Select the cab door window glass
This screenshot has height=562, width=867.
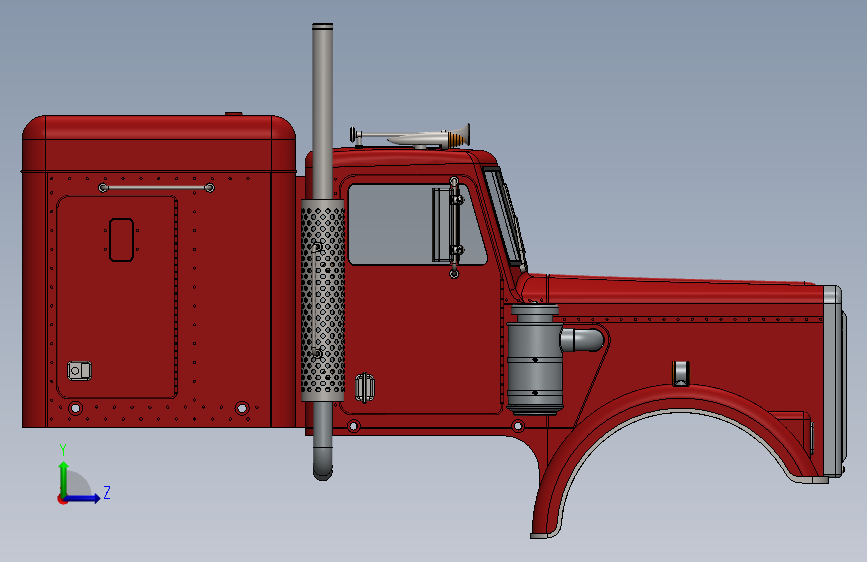[x=417, y=224]
